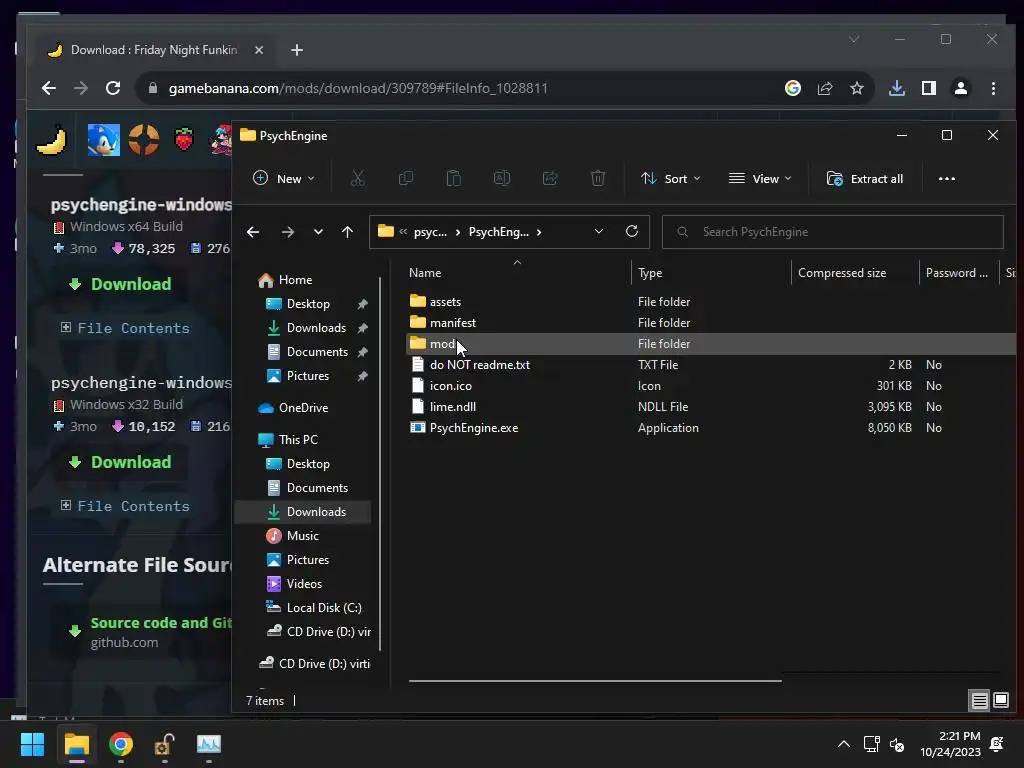Go up one folder level in Explorer
Viewport: 1024px width, 768px height.
click(x=347, y=232)
